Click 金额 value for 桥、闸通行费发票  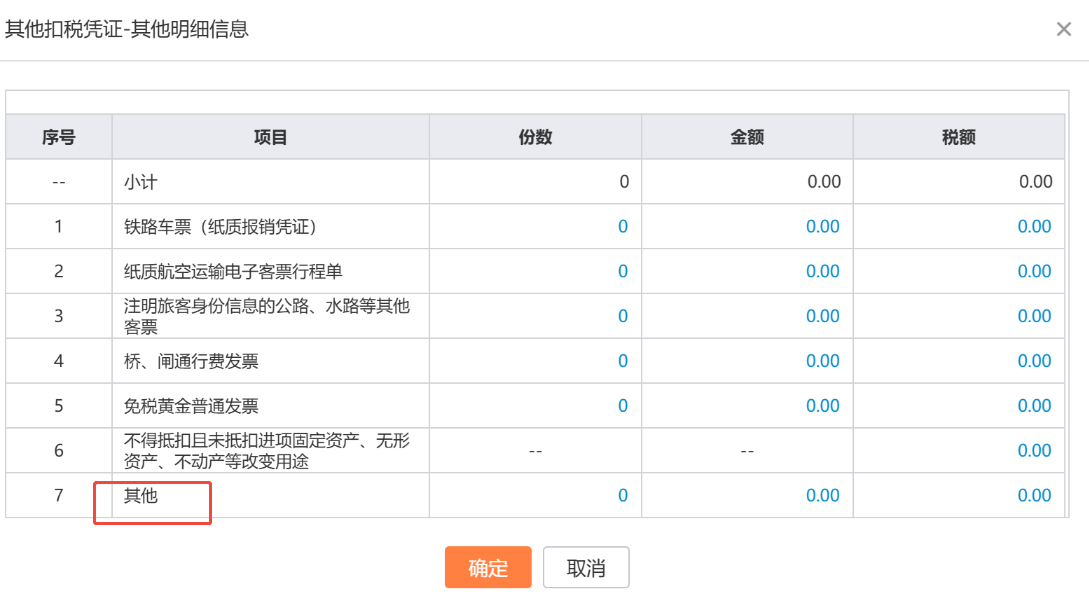click(822, 361)
